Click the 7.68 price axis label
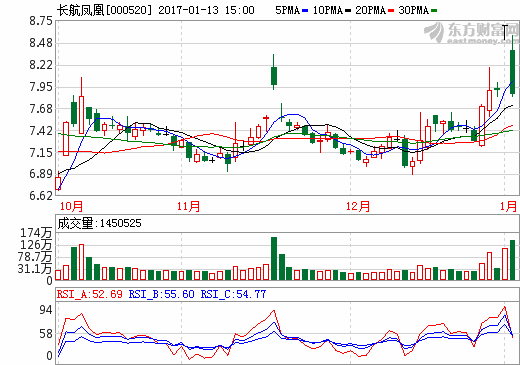The image size is (520, 365). [x=41, y=109]
